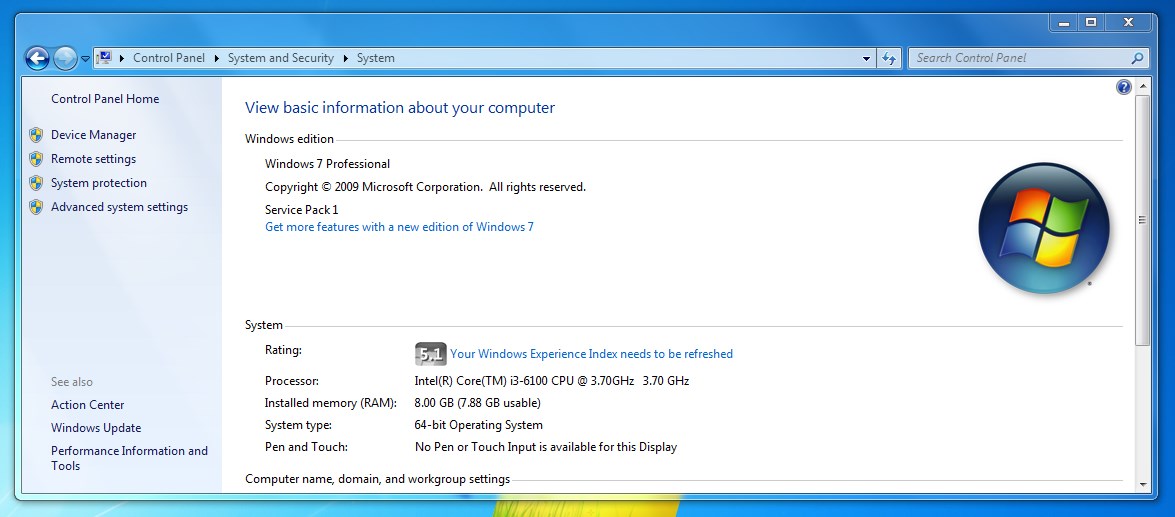The height and width of the screenshot is (517, 1175).
Task: Open System protection link
Action: (99, 183)
